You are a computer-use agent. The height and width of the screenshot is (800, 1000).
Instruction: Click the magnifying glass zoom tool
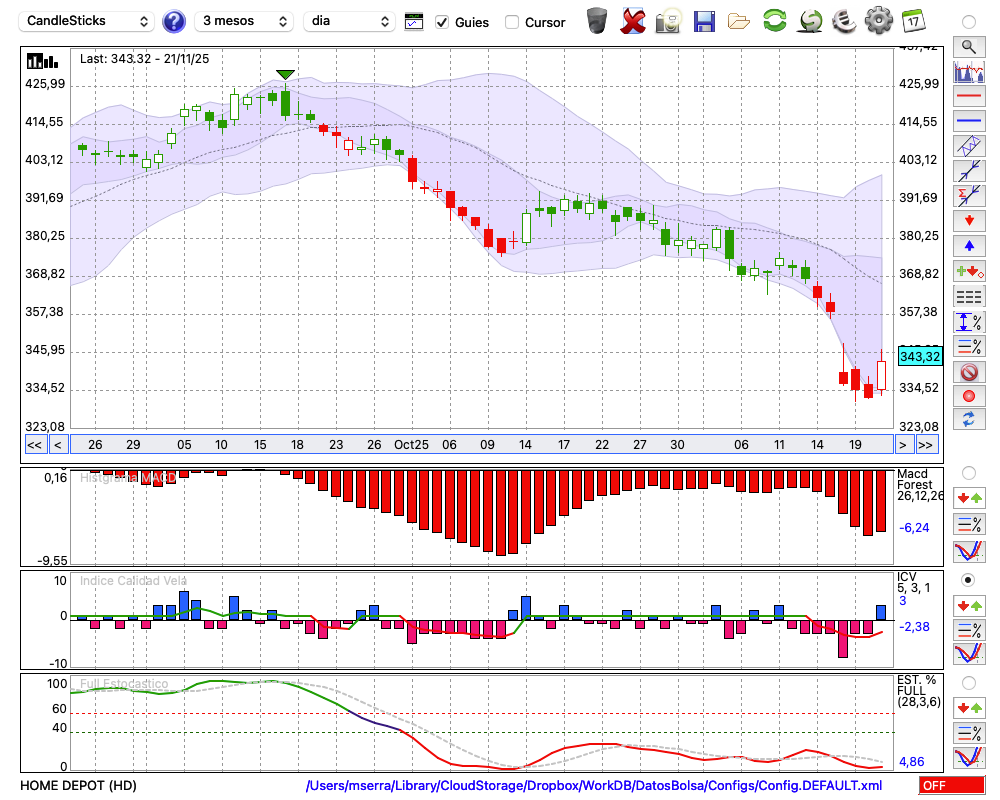tap(968, 46)
